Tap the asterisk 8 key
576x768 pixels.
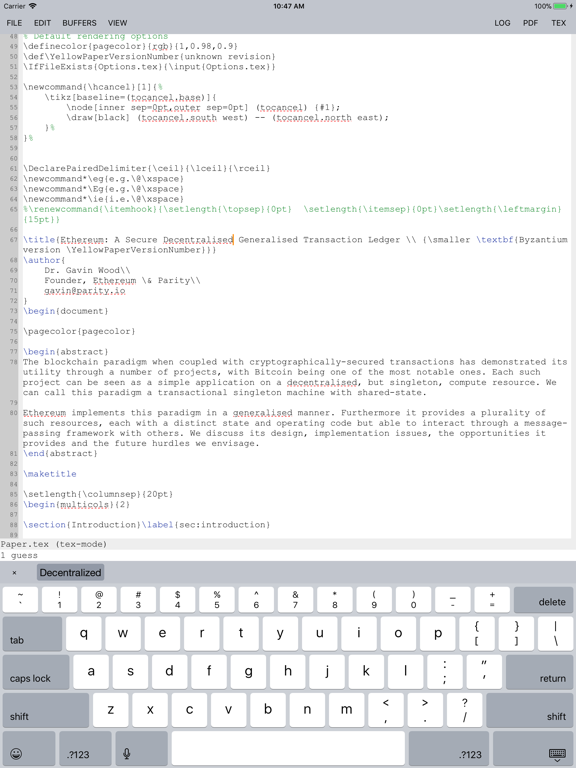(x=335, y=600)
